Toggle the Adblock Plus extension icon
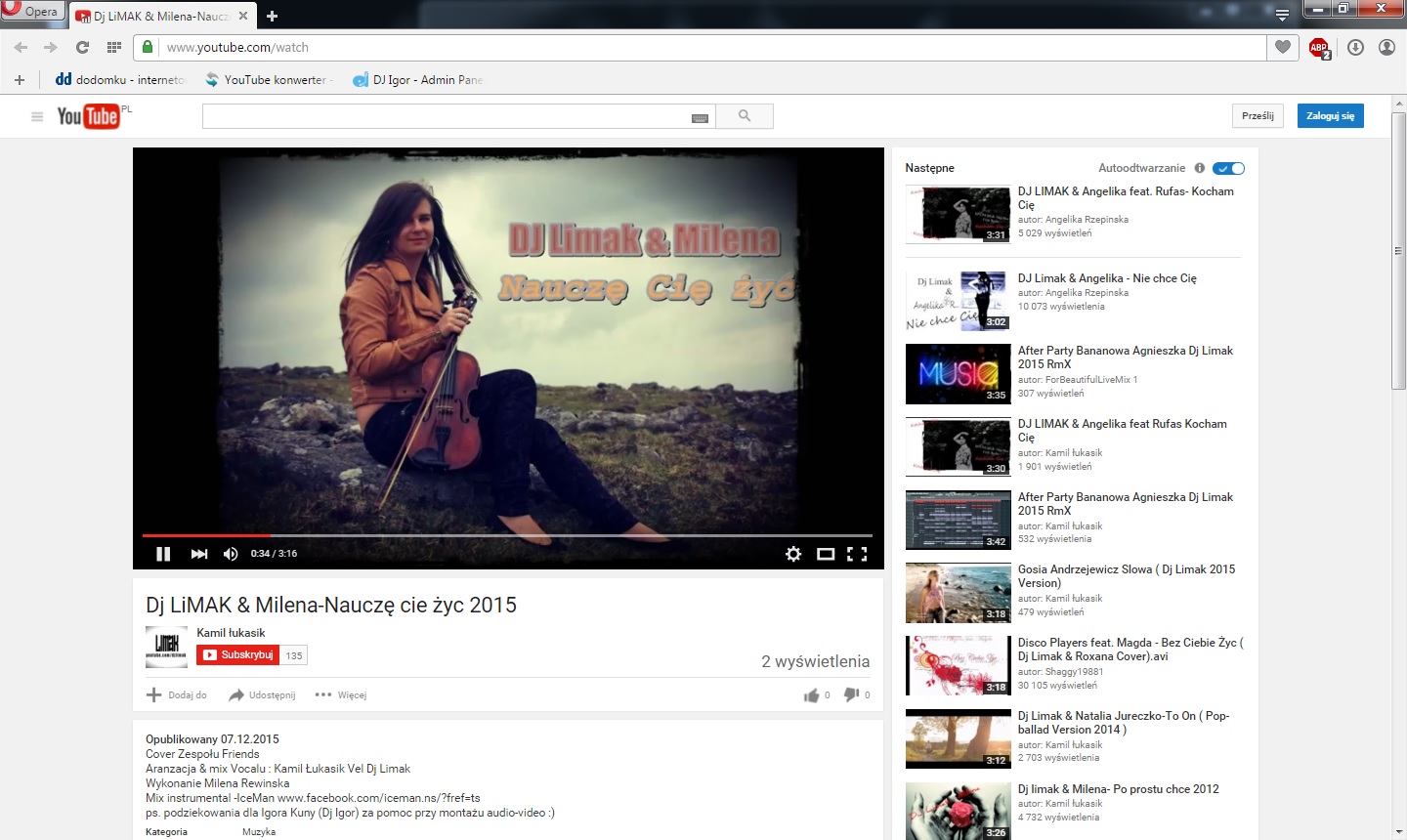The height and width of the screenshot is (840, 1407). (1319, 47)
